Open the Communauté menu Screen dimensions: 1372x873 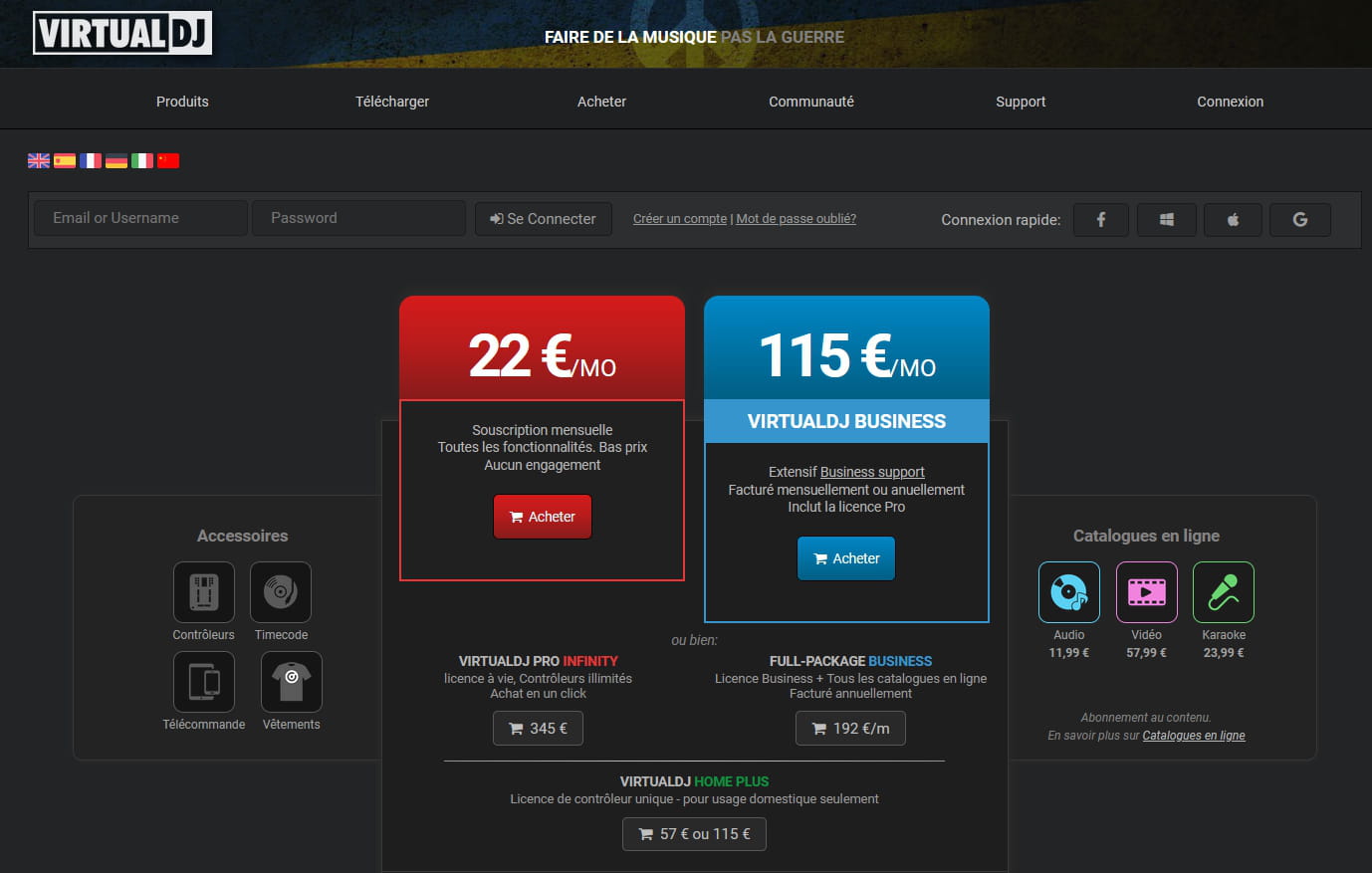(x=811, y=102)
